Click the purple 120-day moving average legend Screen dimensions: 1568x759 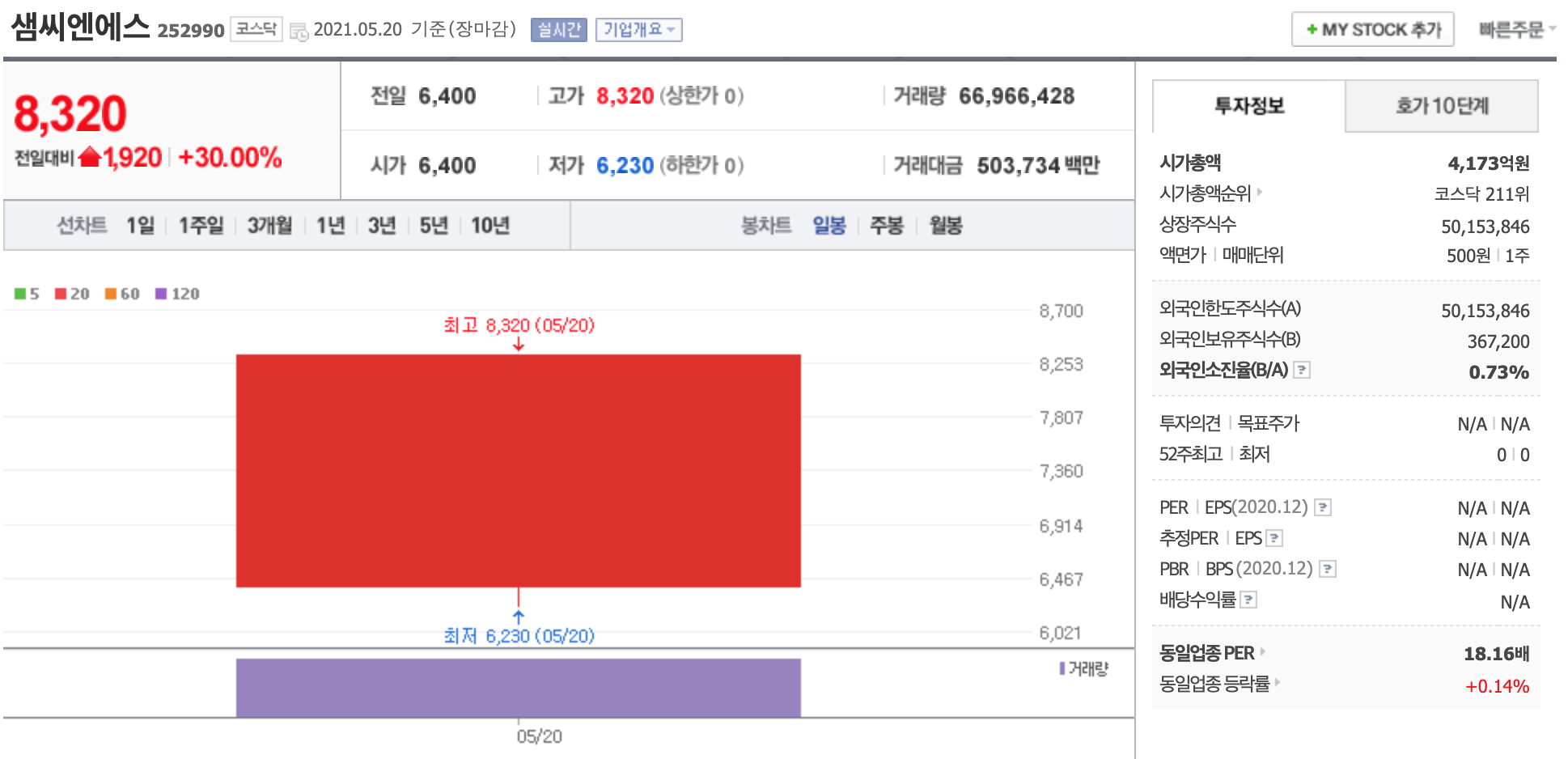click(177, 294)
